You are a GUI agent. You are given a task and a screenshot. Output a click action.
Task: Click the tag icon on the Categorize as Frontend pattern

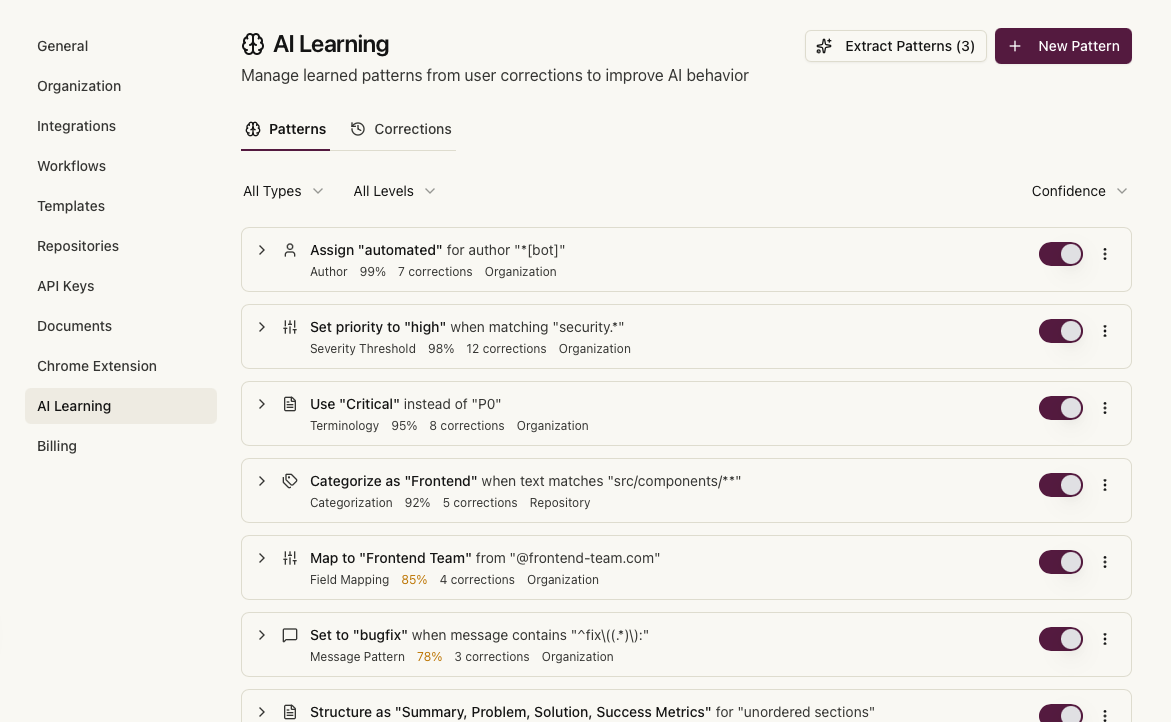coord(290,480)
